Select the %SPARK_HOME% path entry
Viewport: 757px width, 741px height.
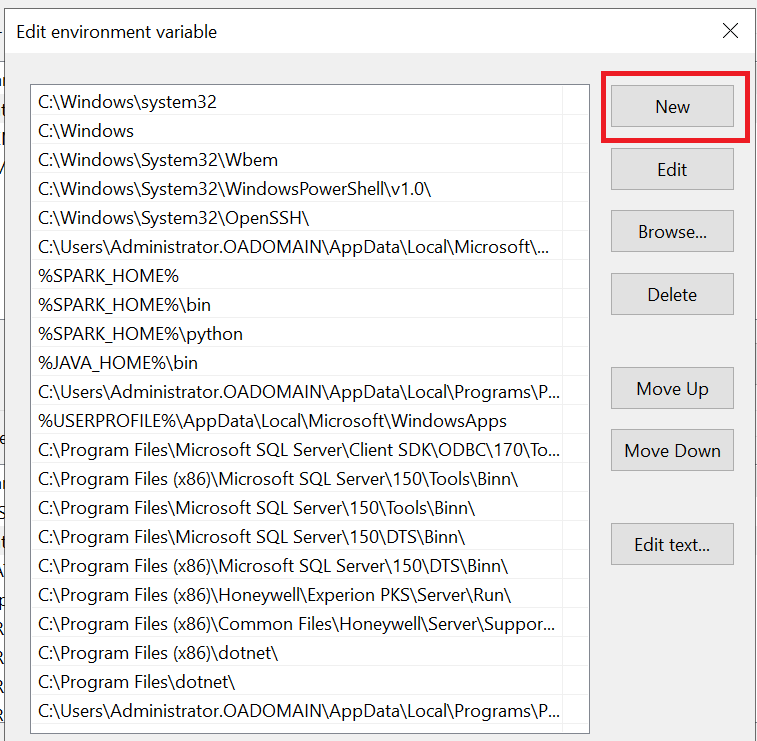pos(108,276)
